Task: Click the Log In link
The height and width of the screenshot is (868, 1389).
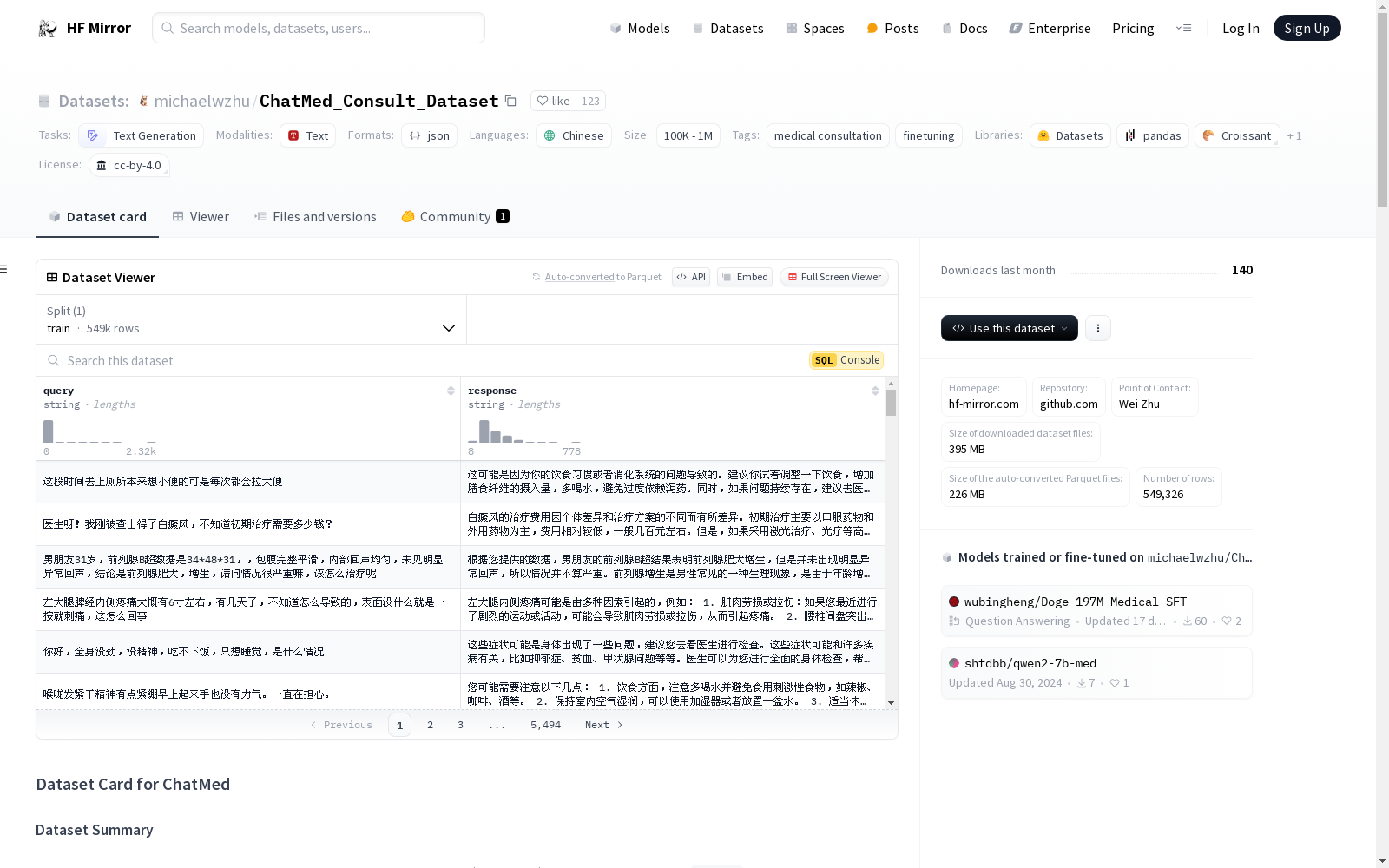Action: tap(1241, 29)
